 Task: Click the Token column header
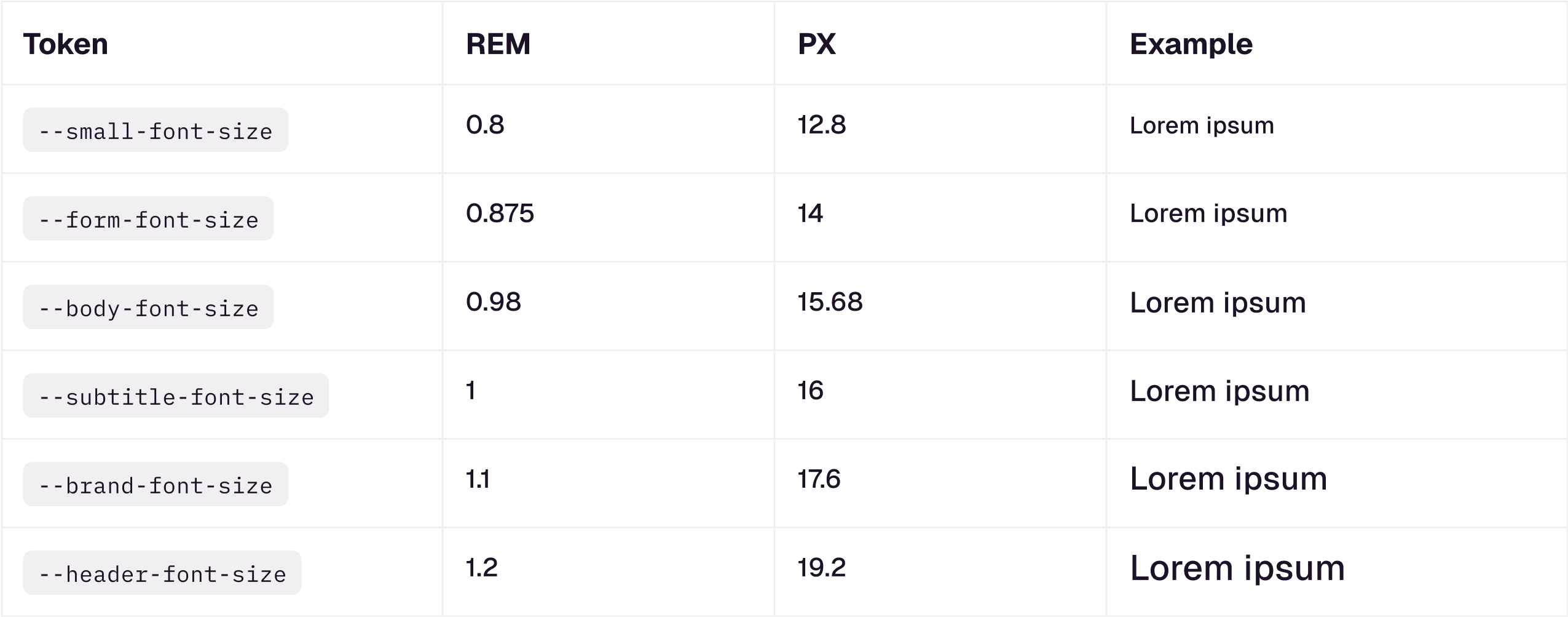tap(66, 44)
